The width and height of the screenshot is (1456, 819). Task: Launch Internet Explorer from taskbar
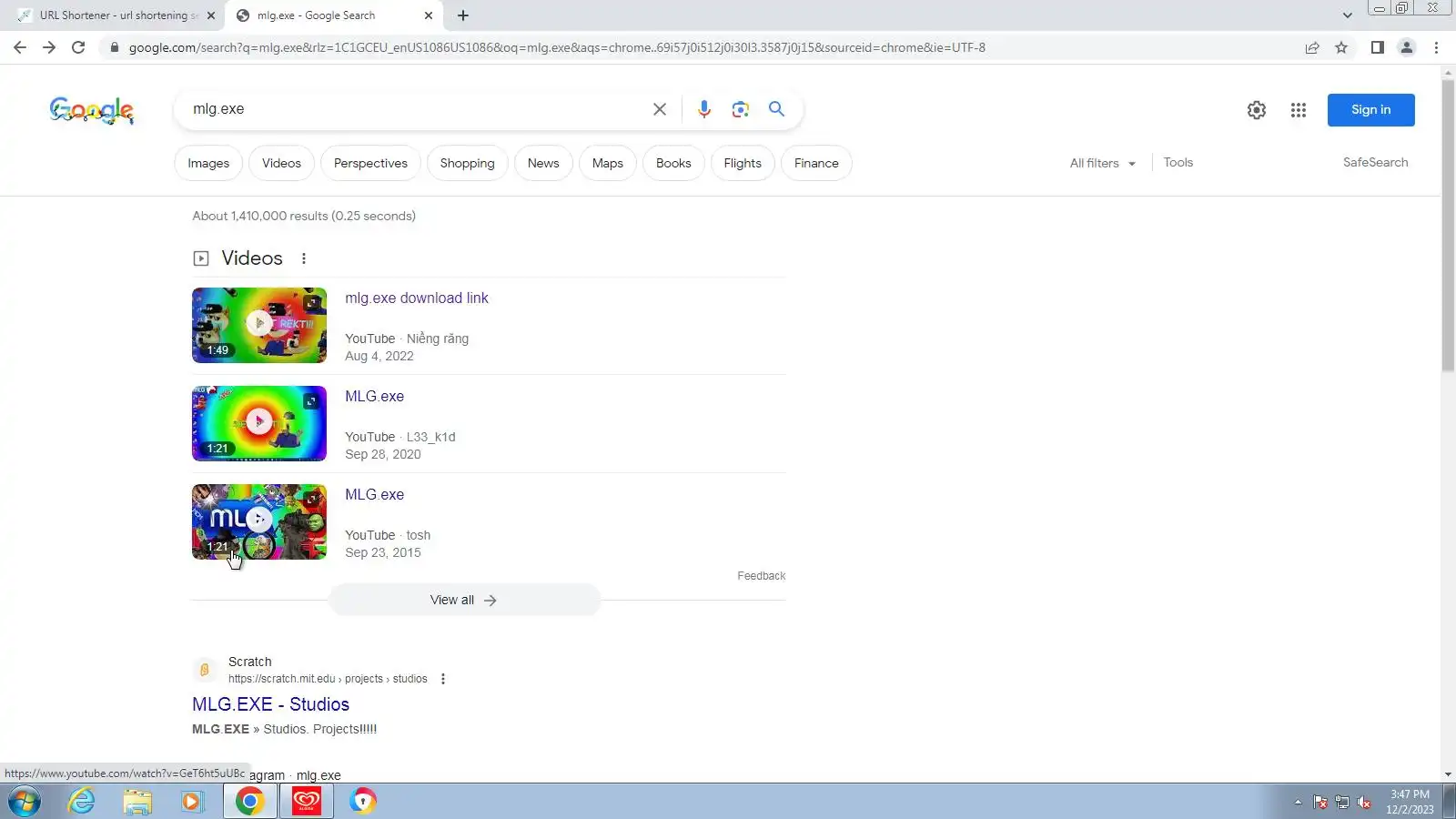82,802
